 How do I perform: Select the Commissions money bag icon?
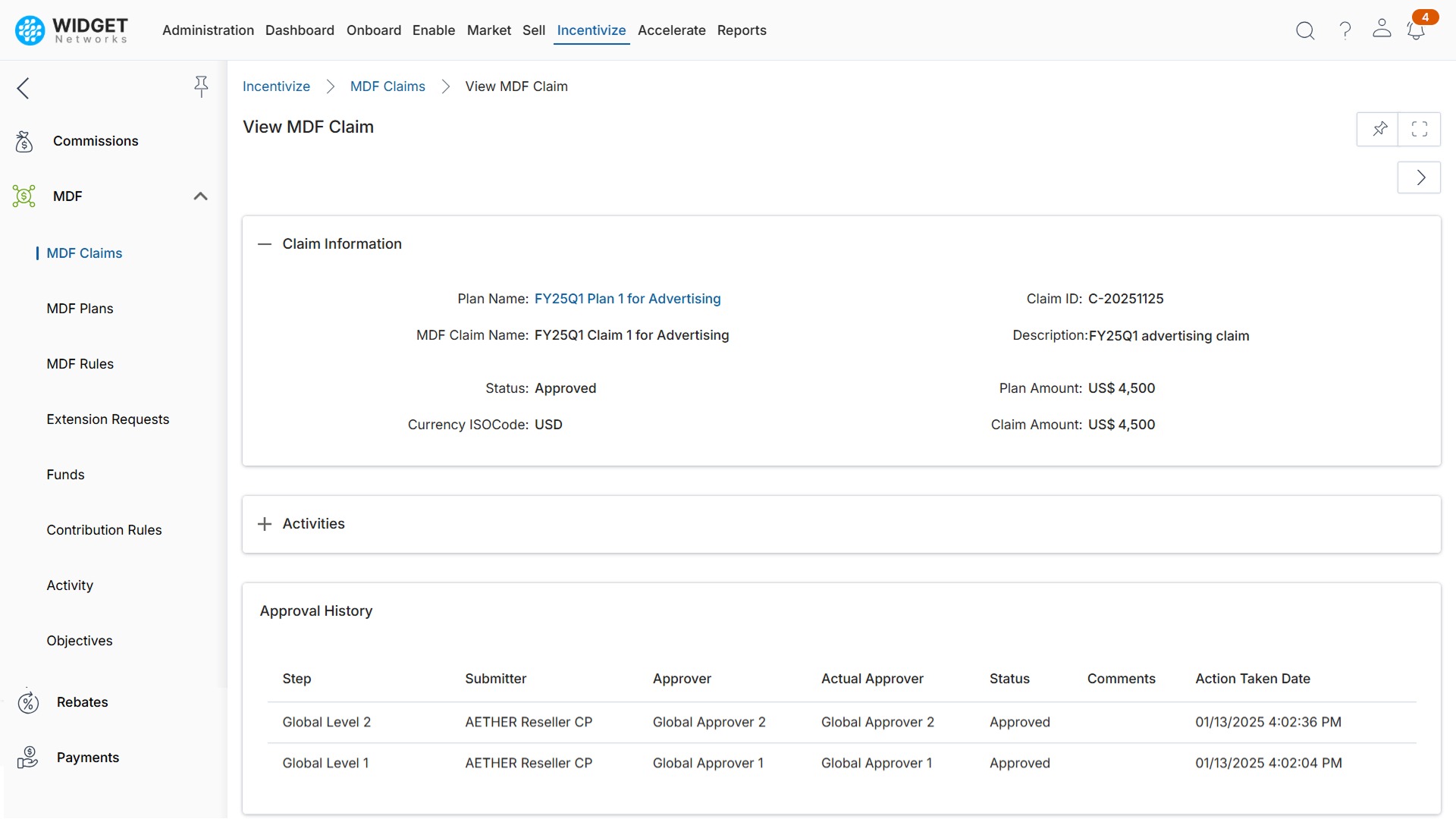coord(24,141)
